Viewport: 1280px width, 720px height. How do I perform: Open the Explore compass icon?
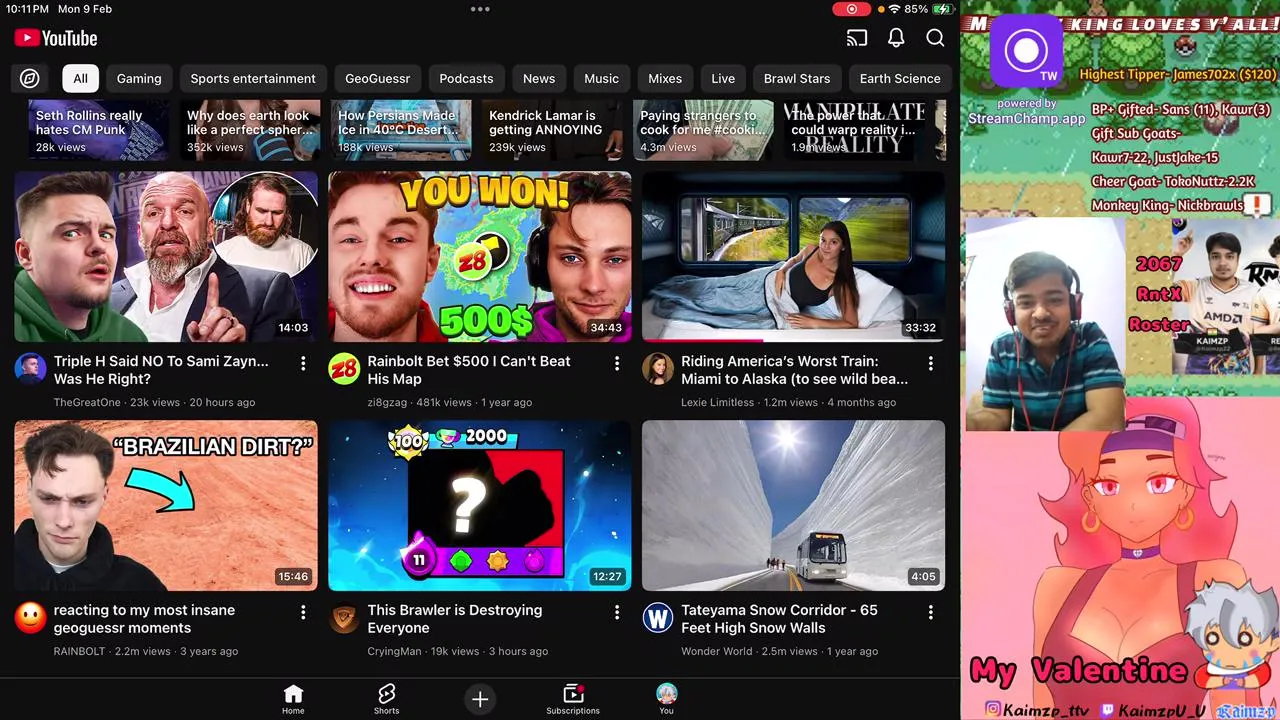(x=30, y=78)
